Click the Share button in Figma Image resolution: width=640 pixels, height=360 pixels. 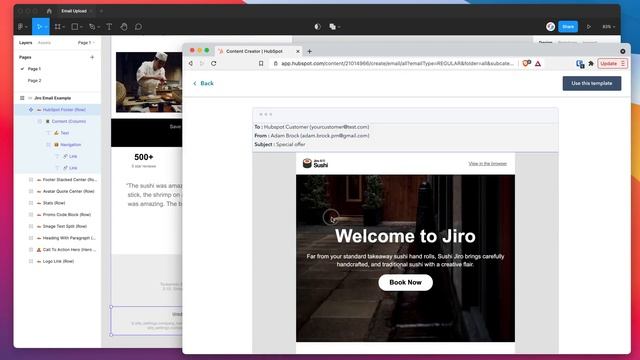[568, 27]
